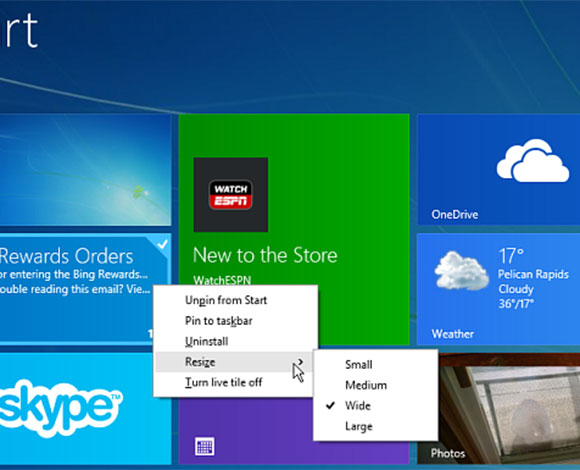This screenshot has width=580, height=470.
Task: Open the Calendar tile icon
Action: 205,446
